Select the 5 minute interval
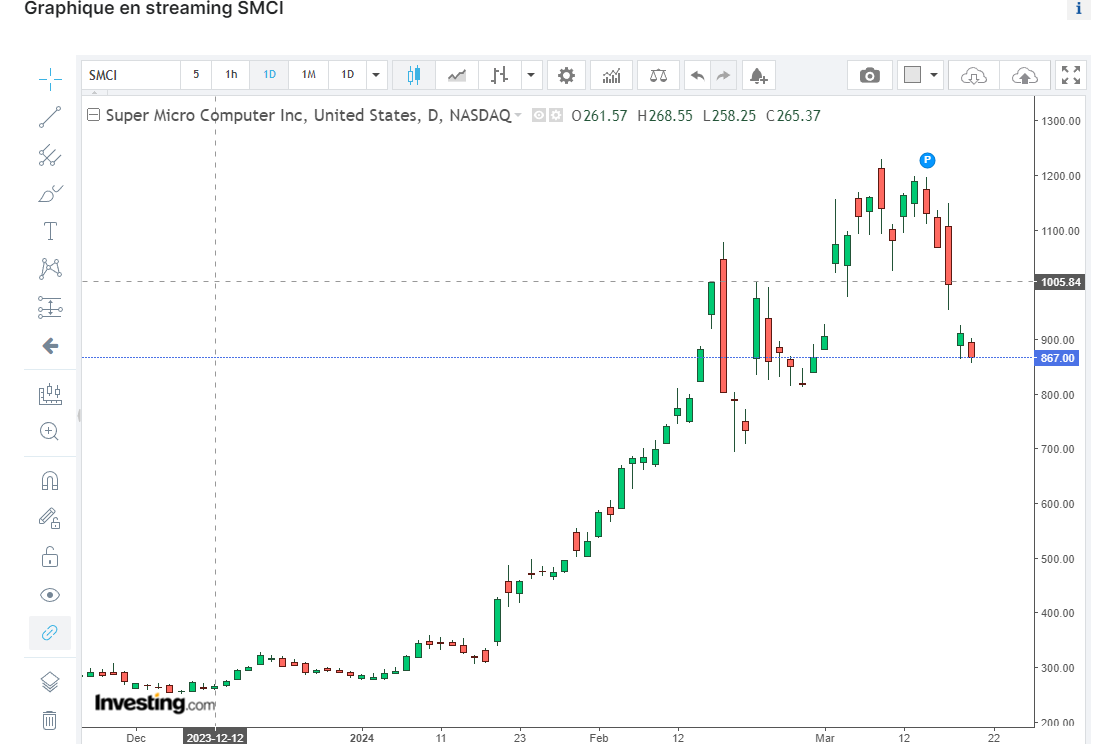Screen dimensions: 1109x744 pos(196,75)
